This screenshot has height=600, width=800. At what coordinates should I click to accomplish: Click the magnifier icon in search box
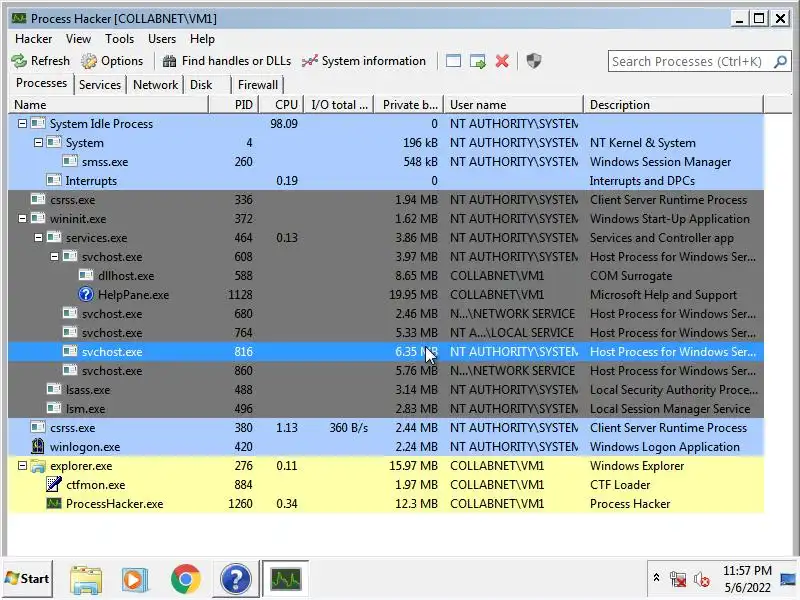pyautogui.click(x=780, y=62)
